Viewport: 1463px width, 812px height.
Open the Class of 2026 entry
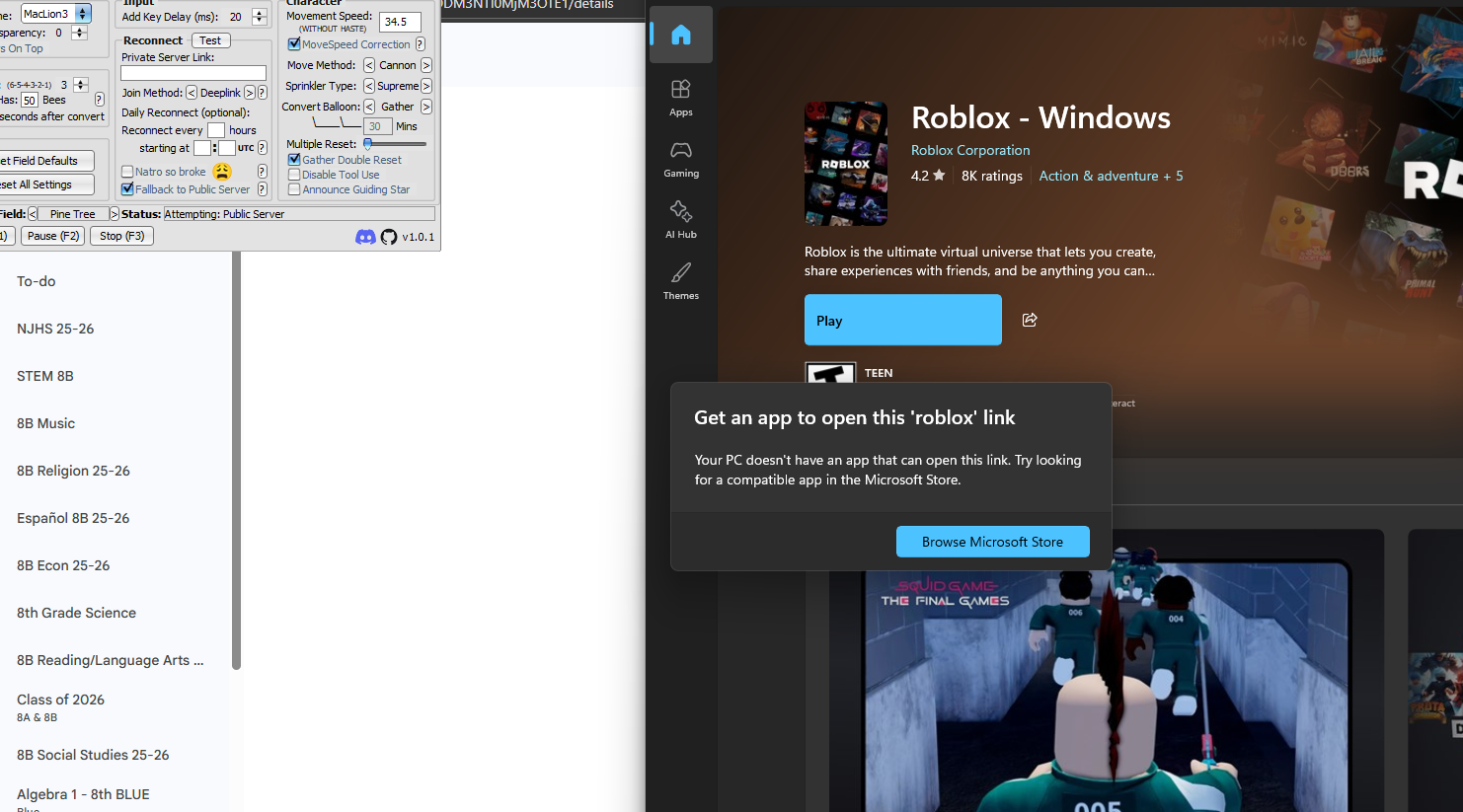(60, 707)
